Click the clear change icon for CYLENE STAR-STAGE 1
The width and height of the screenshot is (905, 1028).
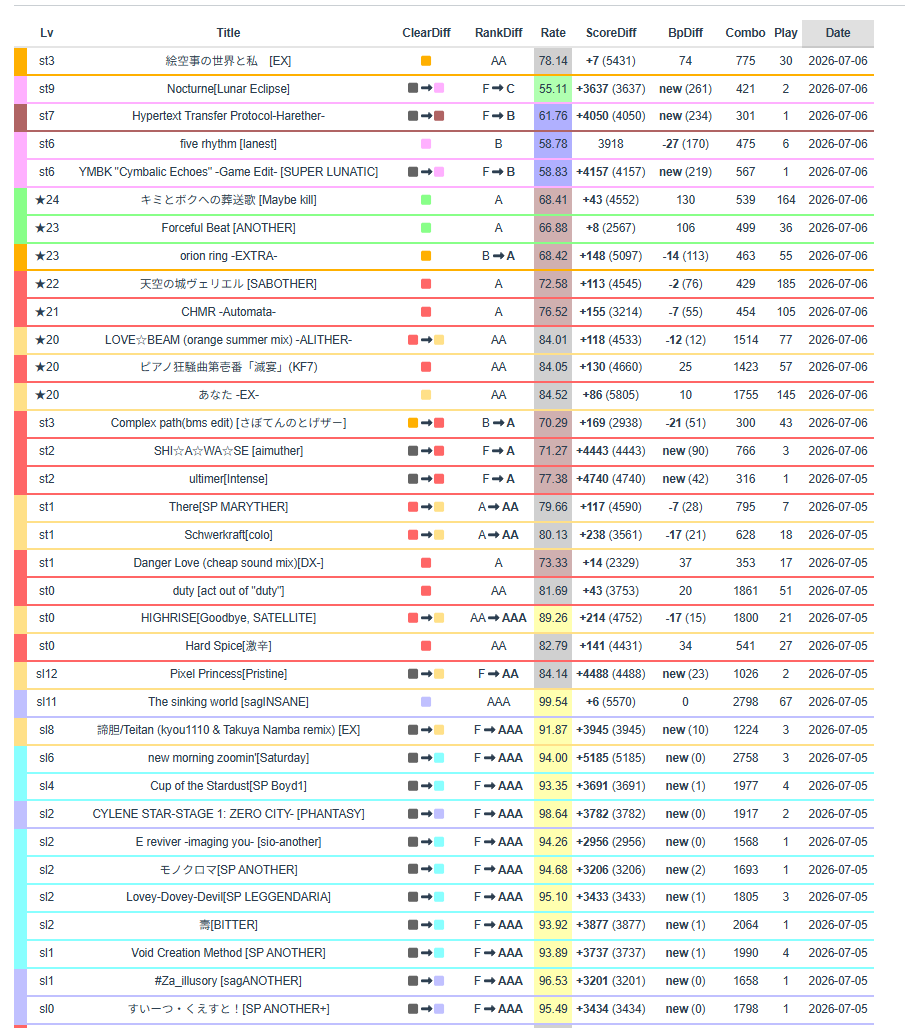click(x=426, y=814)
